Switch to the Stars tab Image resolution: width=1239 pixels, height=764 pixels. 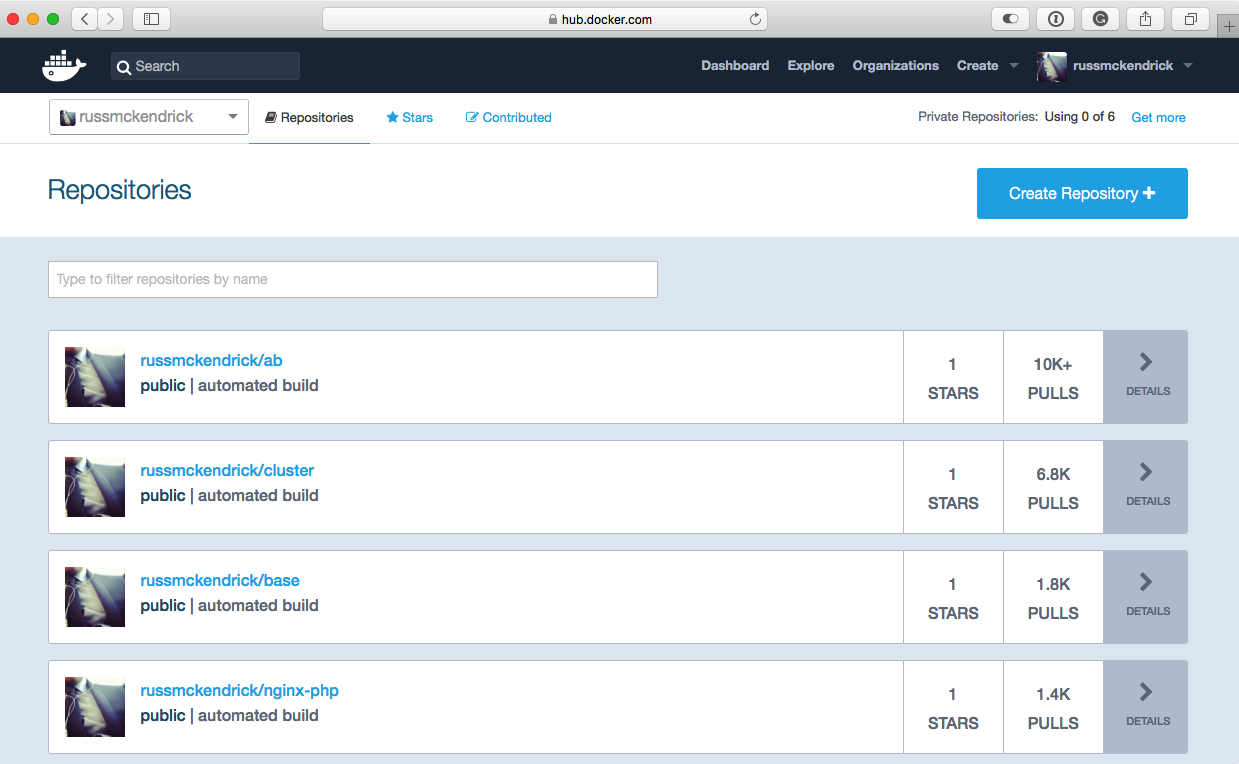coord(410,117)
